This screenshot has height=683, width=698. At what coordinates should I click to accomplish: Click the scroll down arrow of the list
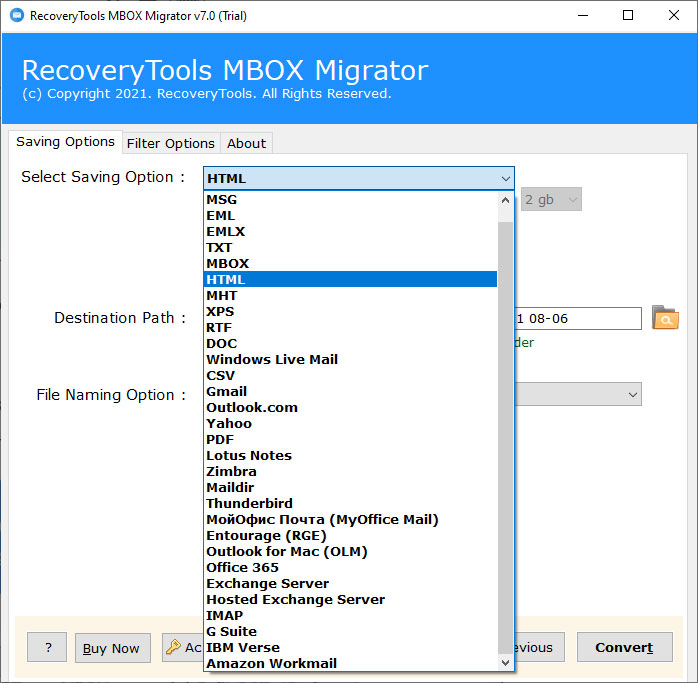(x=505, y=663)
